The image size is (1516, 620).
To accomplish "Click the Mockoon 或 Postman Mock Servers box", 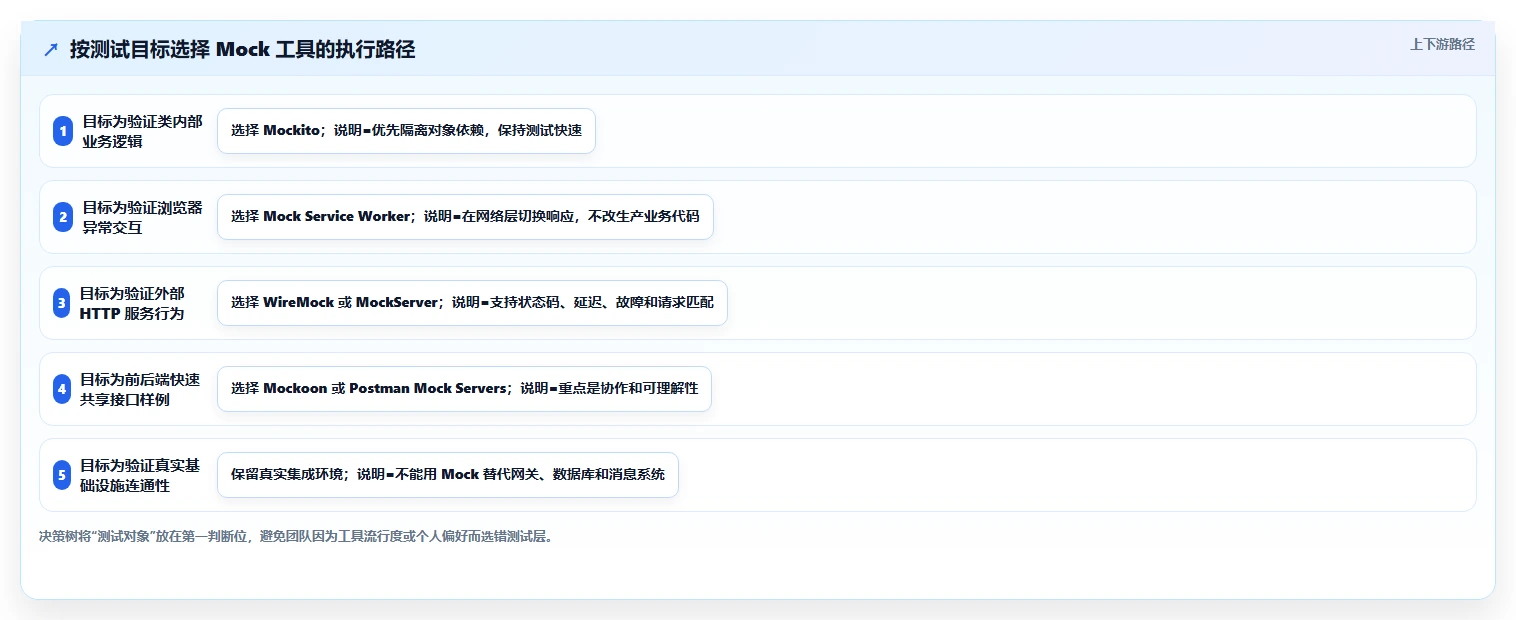I will click(464, 389).
